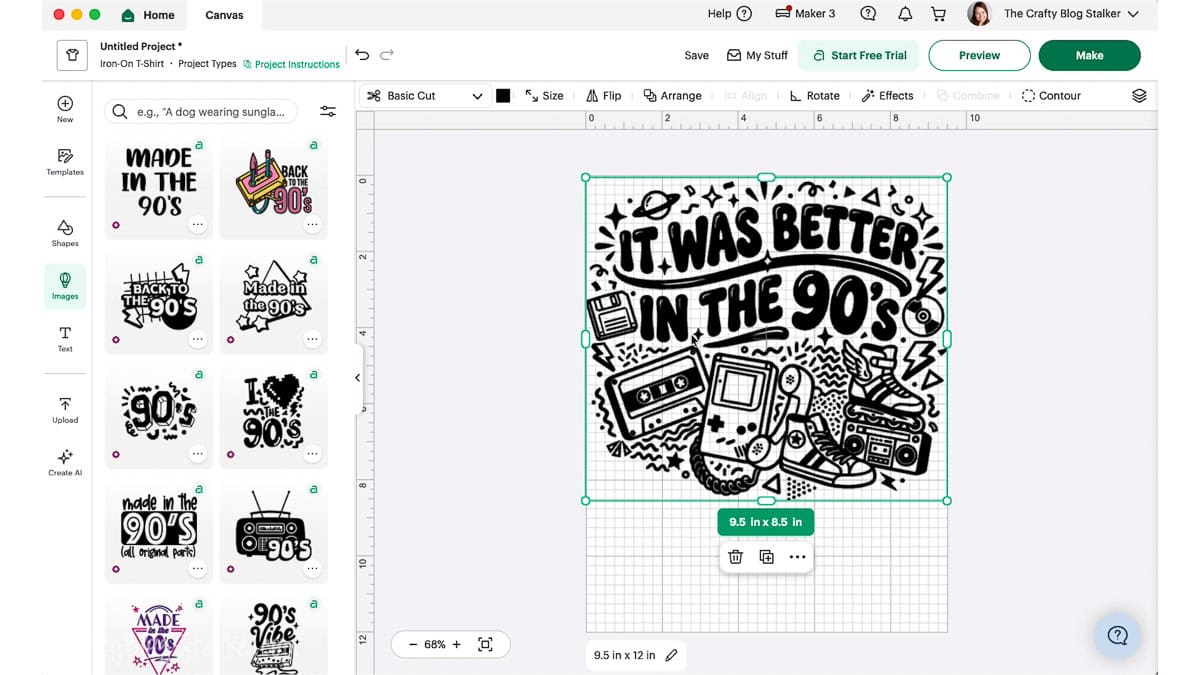Open the Upload tool
Viewport: 1200px width, 675px height.
[x=65, y=409]
